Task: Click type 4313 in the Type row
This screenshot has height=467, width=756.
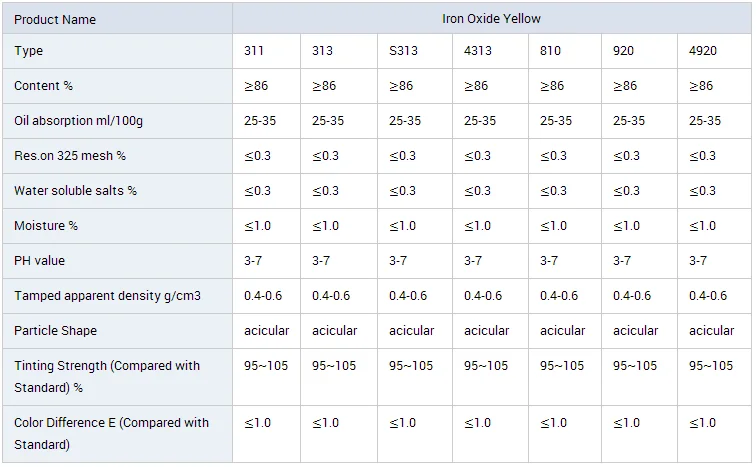Action: (x=477, y=51)
